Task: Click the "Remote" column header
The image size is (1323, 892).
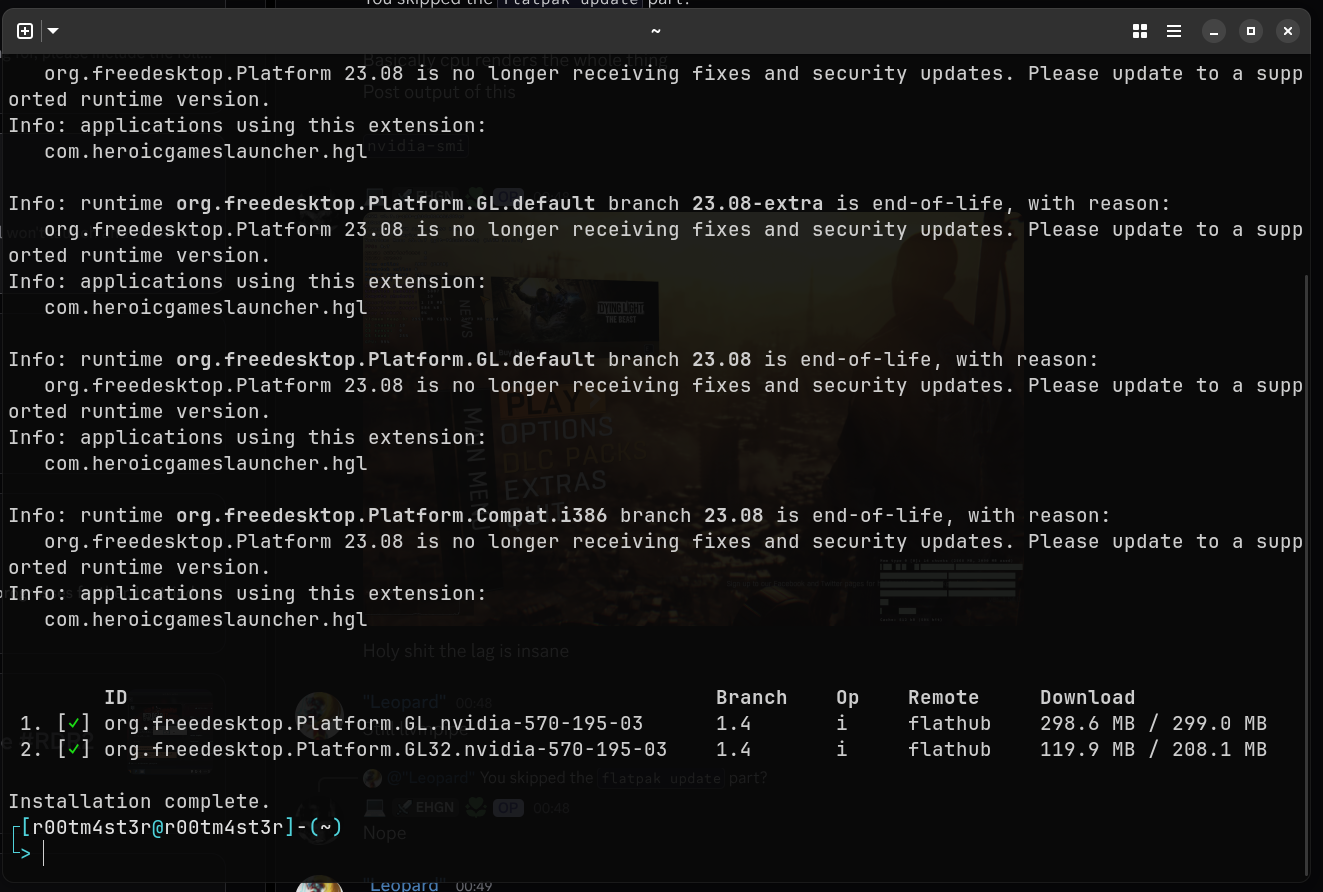Action: coord(944,697)
